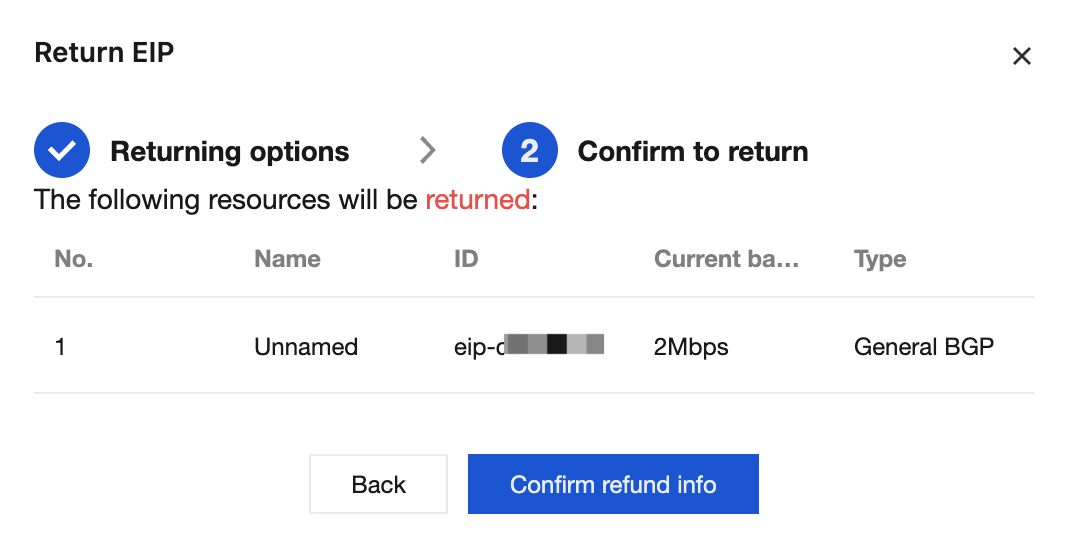Select the Confirm to return step label
1074x548 pixels.
[x=692, y=151]
